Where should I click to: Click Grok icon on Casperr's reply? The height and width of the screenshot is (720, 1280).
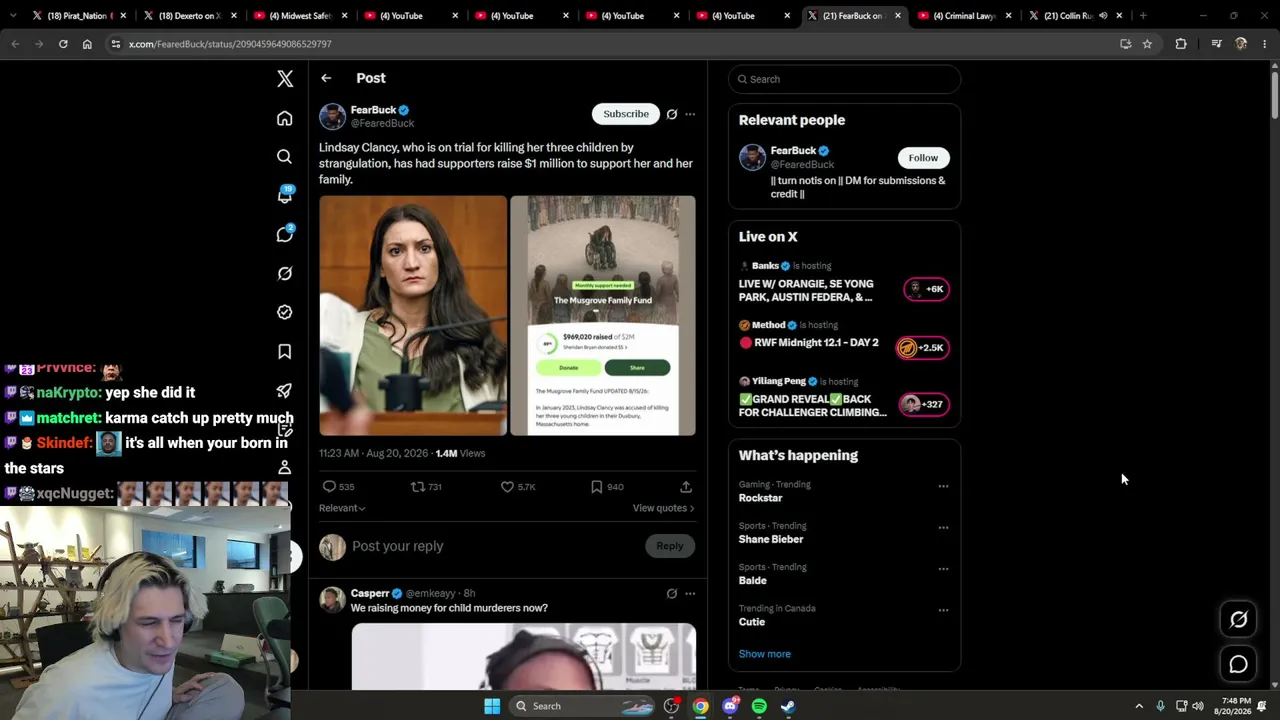(x=672, y=594)
